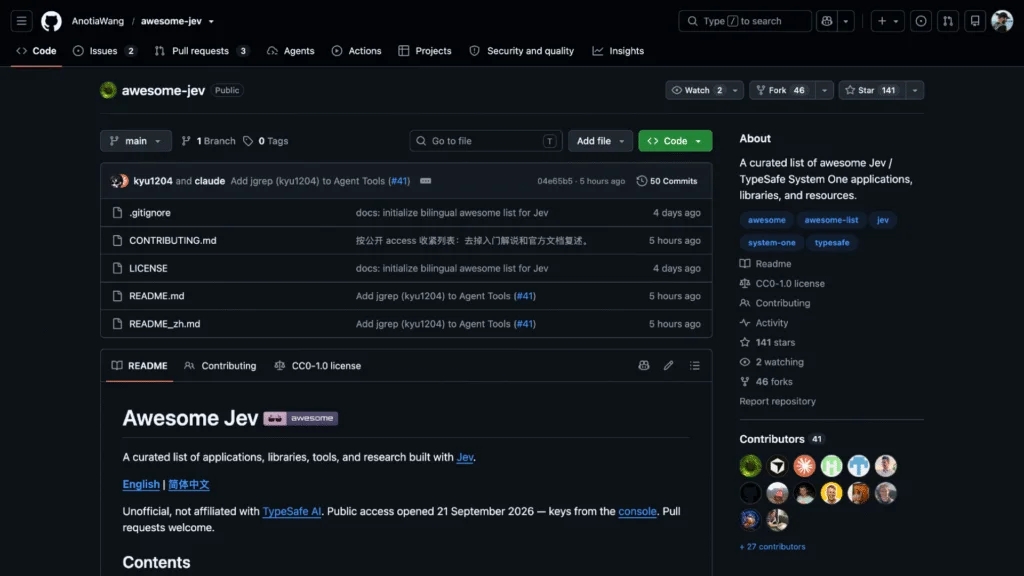Image resolution: width=1024 pixels, height=576 pixels.
Task: Go to the GitHub homepage logo
Action: 52,21
